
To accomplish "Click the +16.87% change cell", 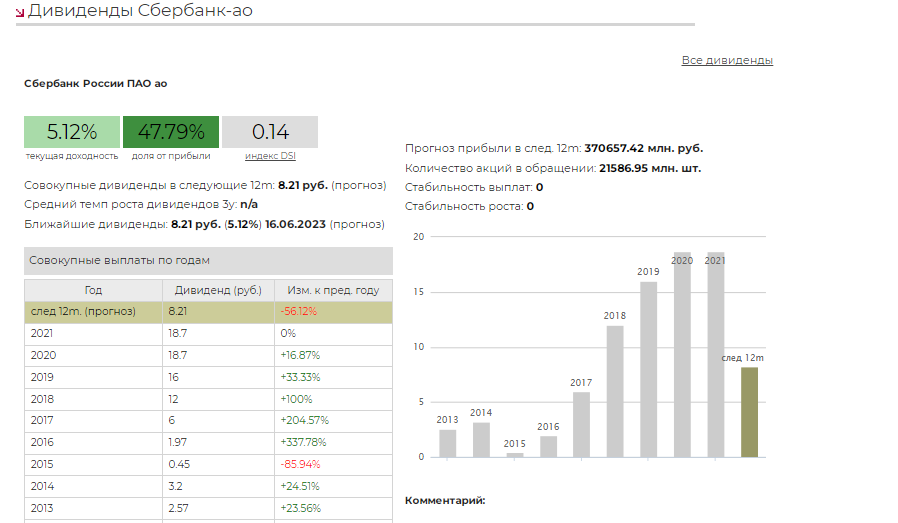I will (x=333, y=355).
